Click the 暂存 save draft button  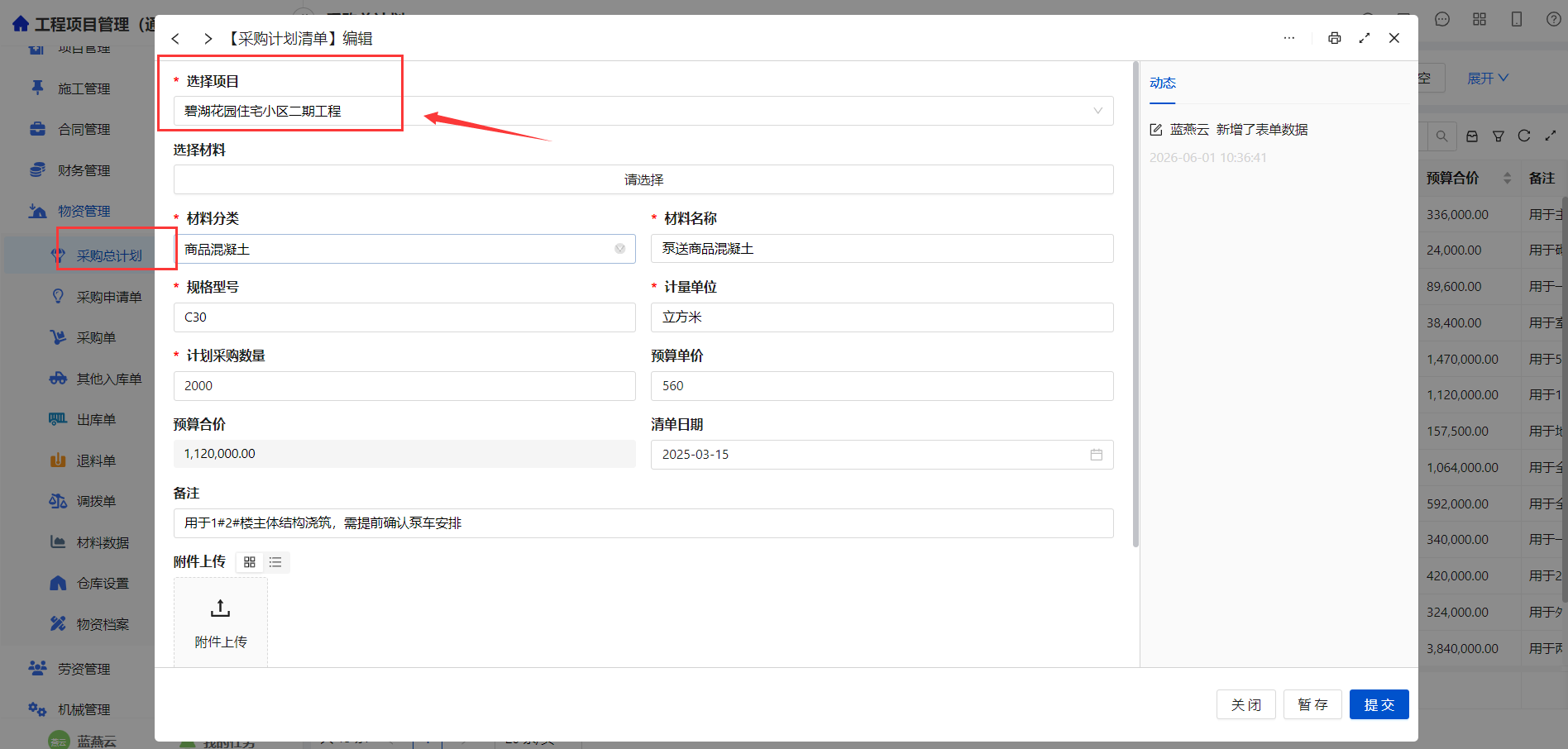coord(1312,704)
